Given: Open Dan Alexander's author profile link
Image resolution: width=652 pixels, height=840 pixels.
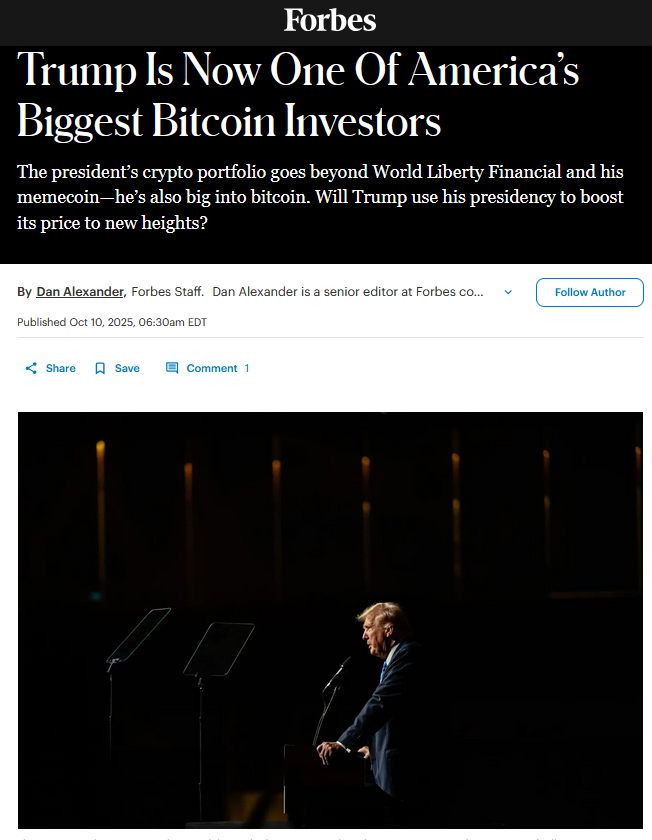Looking at the screenshot, I should (x=80, y=292).
